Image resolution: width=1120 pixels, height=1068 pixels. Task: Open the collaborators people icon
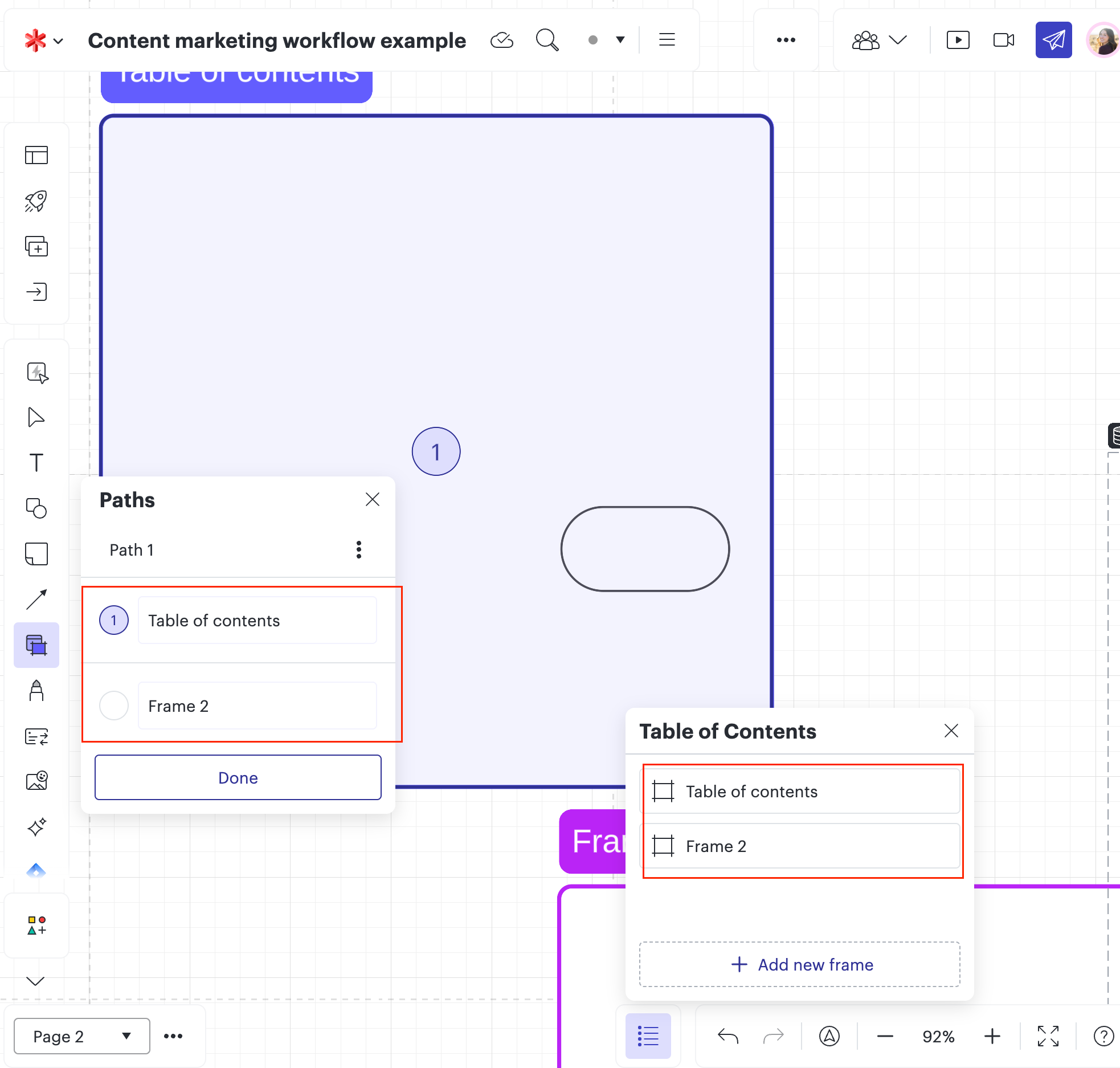click(865, 40)
